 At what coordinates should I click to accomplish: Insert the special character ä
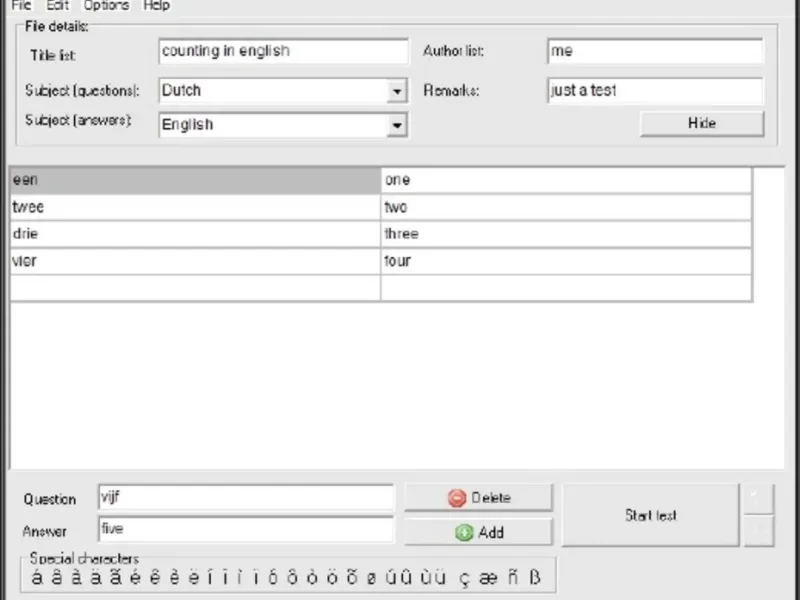click(x=96, y=577)
